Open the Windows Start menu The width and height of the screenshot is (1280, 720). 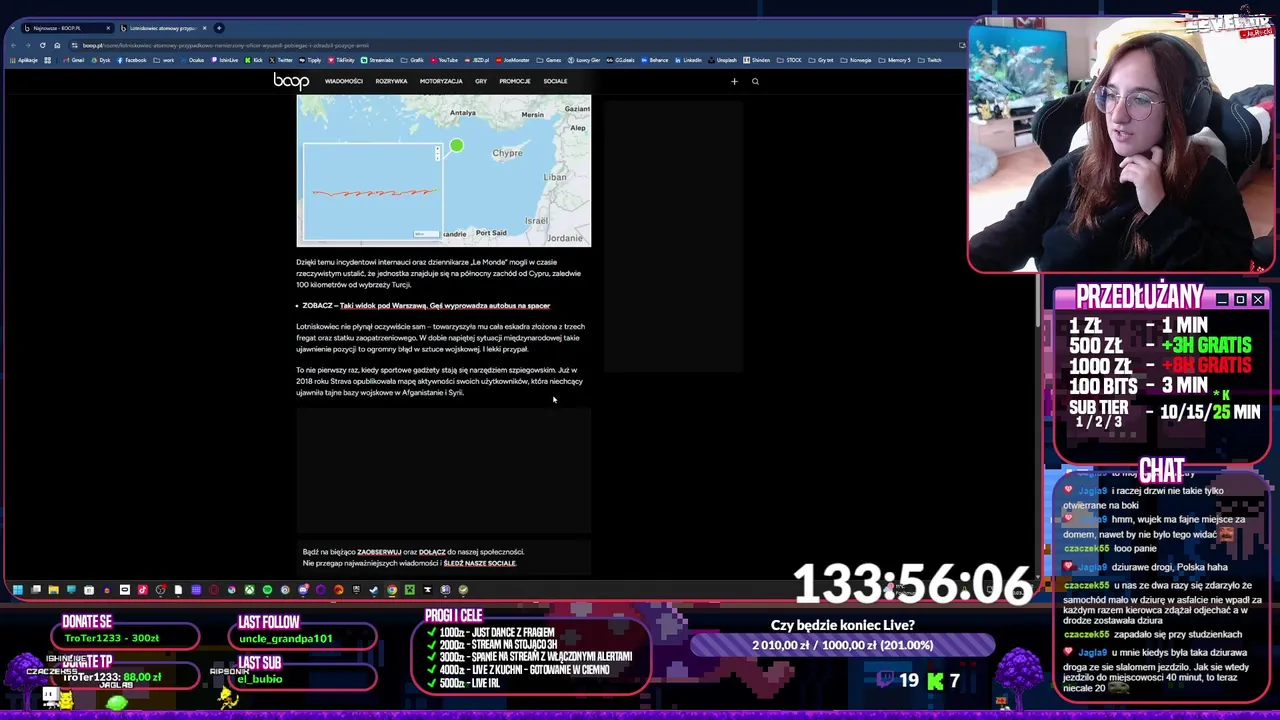click(x=17, y=590)
